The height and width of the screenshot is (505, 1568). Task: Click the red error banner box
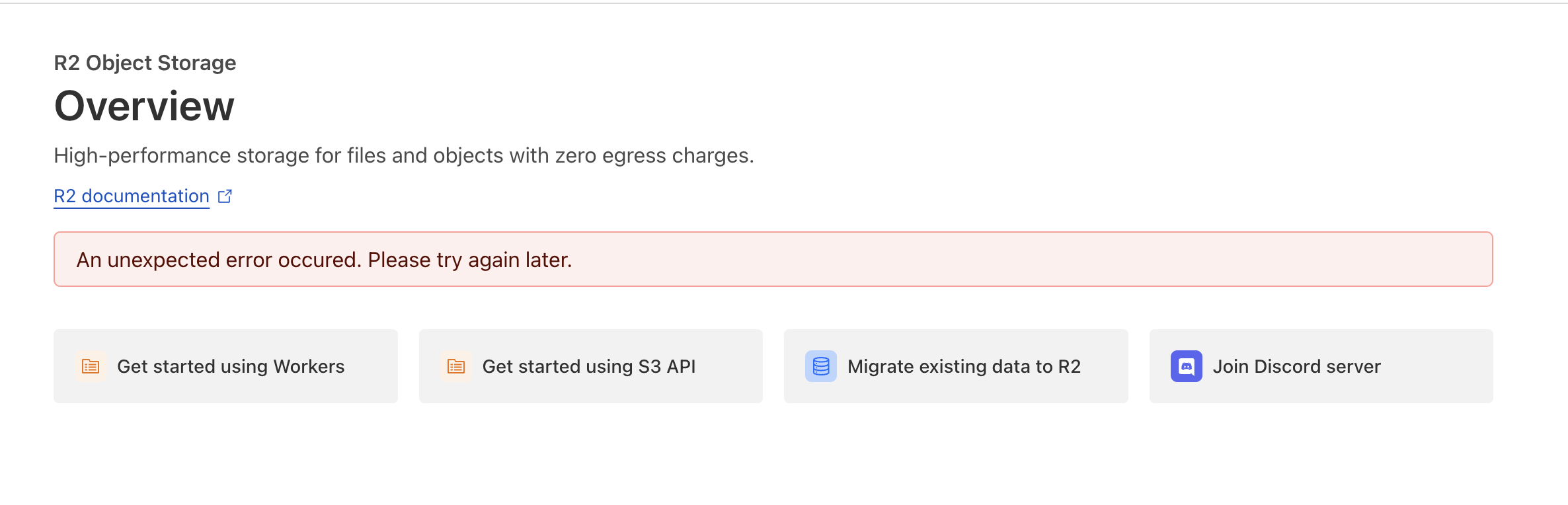(x=992, y=259)
